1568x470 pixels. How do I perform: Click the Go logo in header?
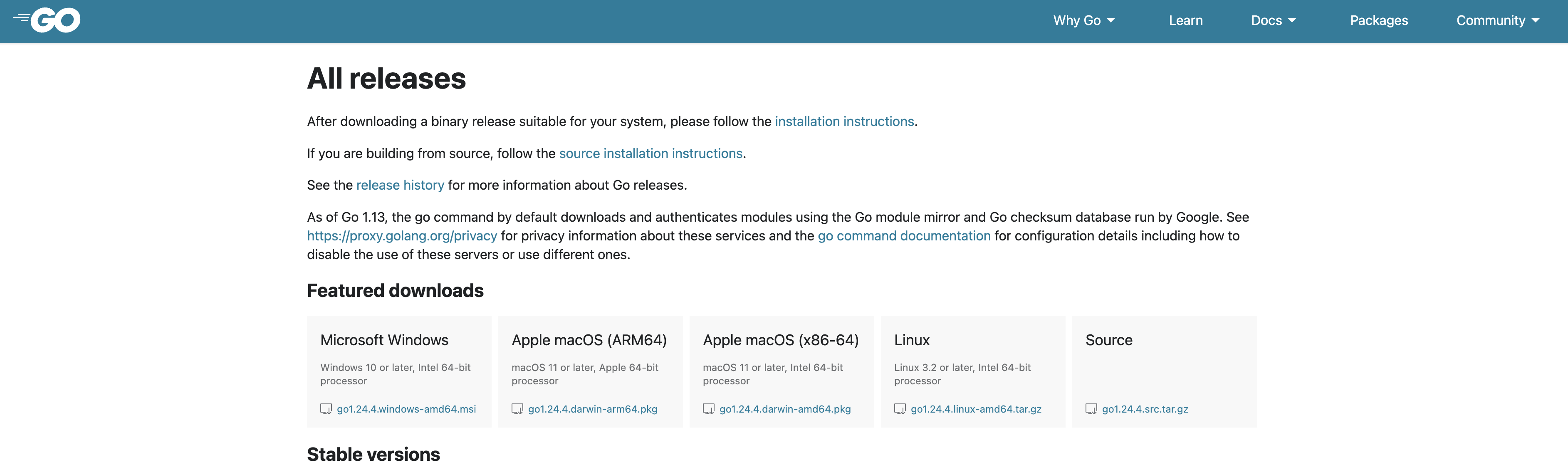(x=47, y=20)
